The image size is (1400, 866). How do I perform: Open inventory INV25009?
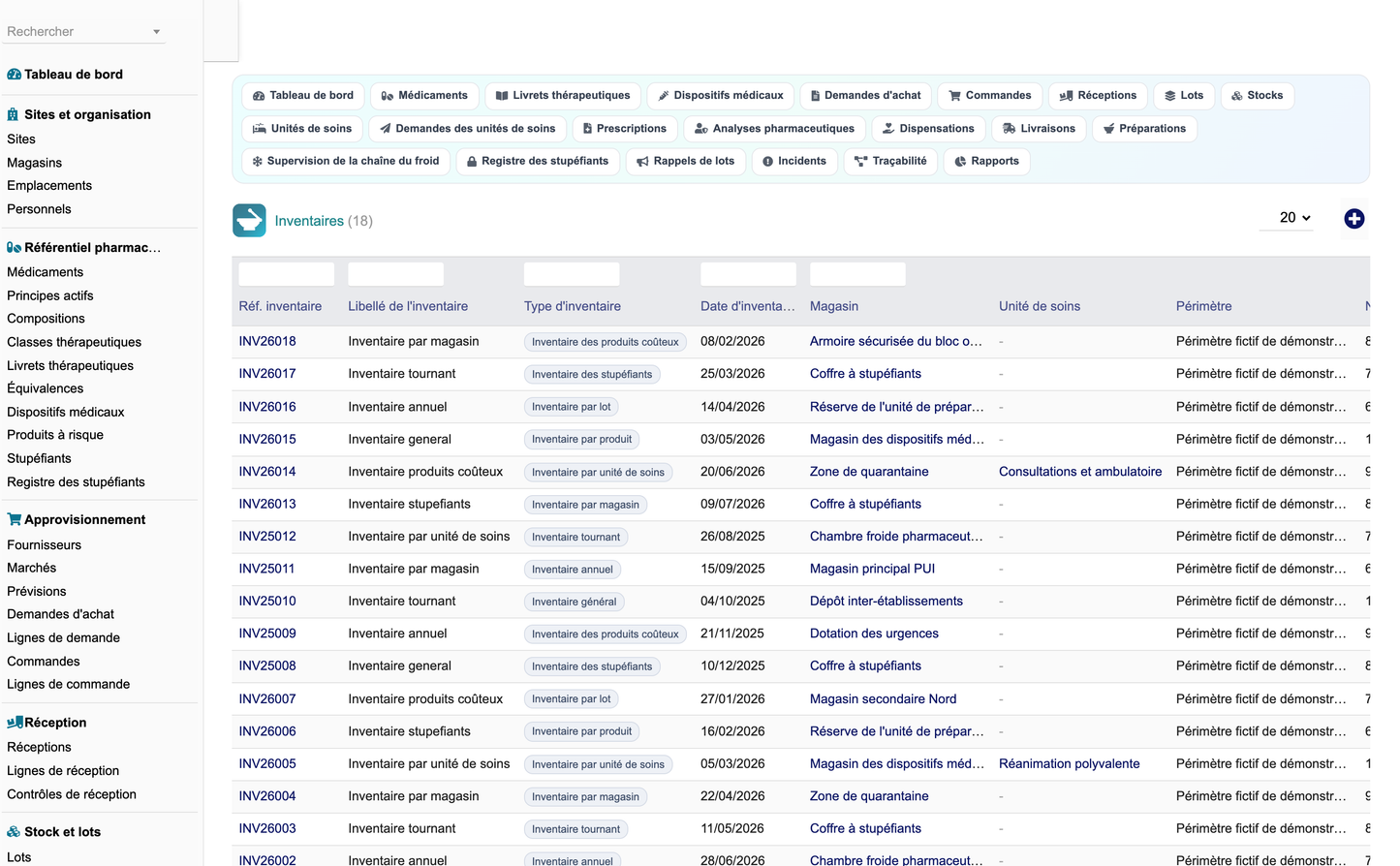(x=267, y=634)
